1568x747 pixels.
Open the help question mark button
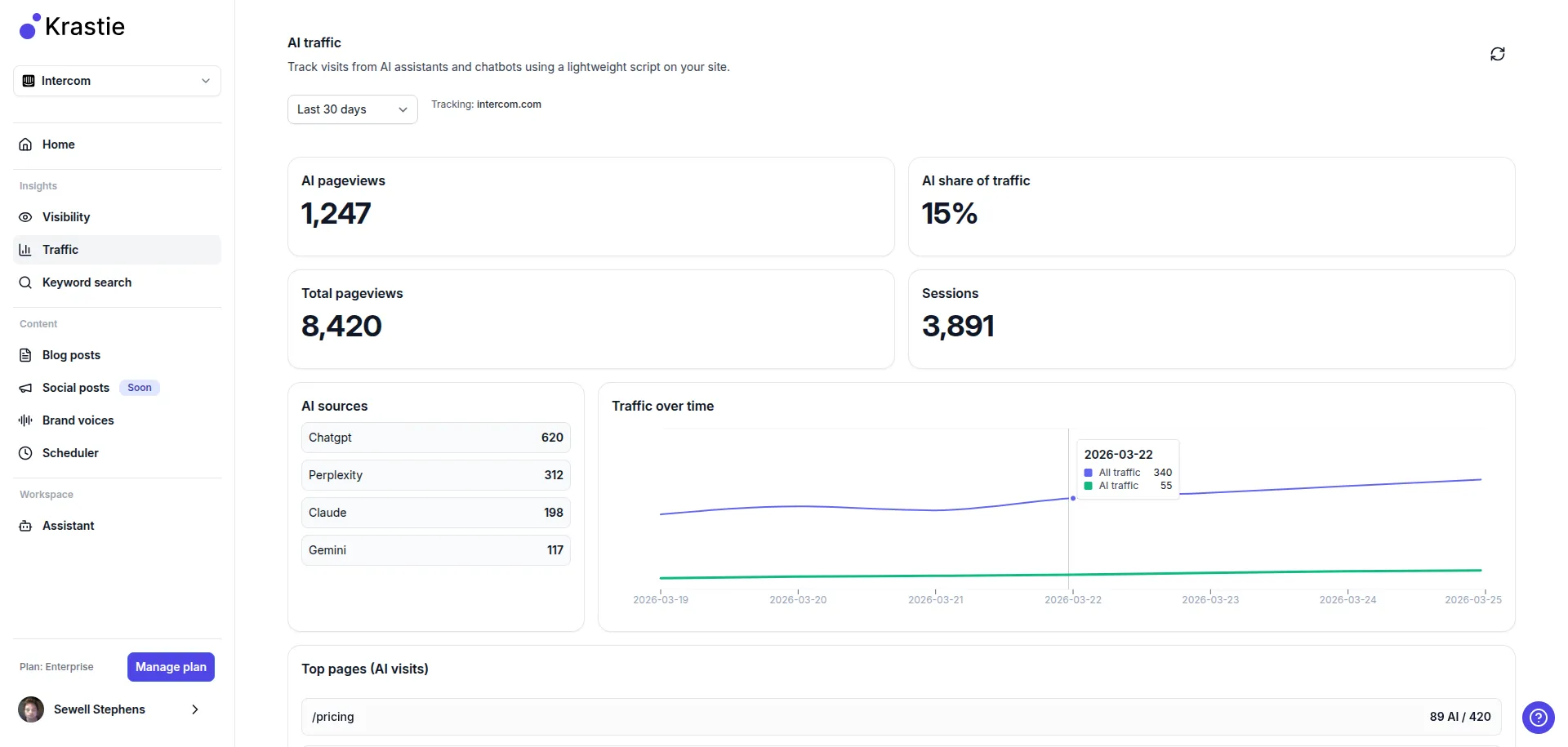pos(1538,718)
